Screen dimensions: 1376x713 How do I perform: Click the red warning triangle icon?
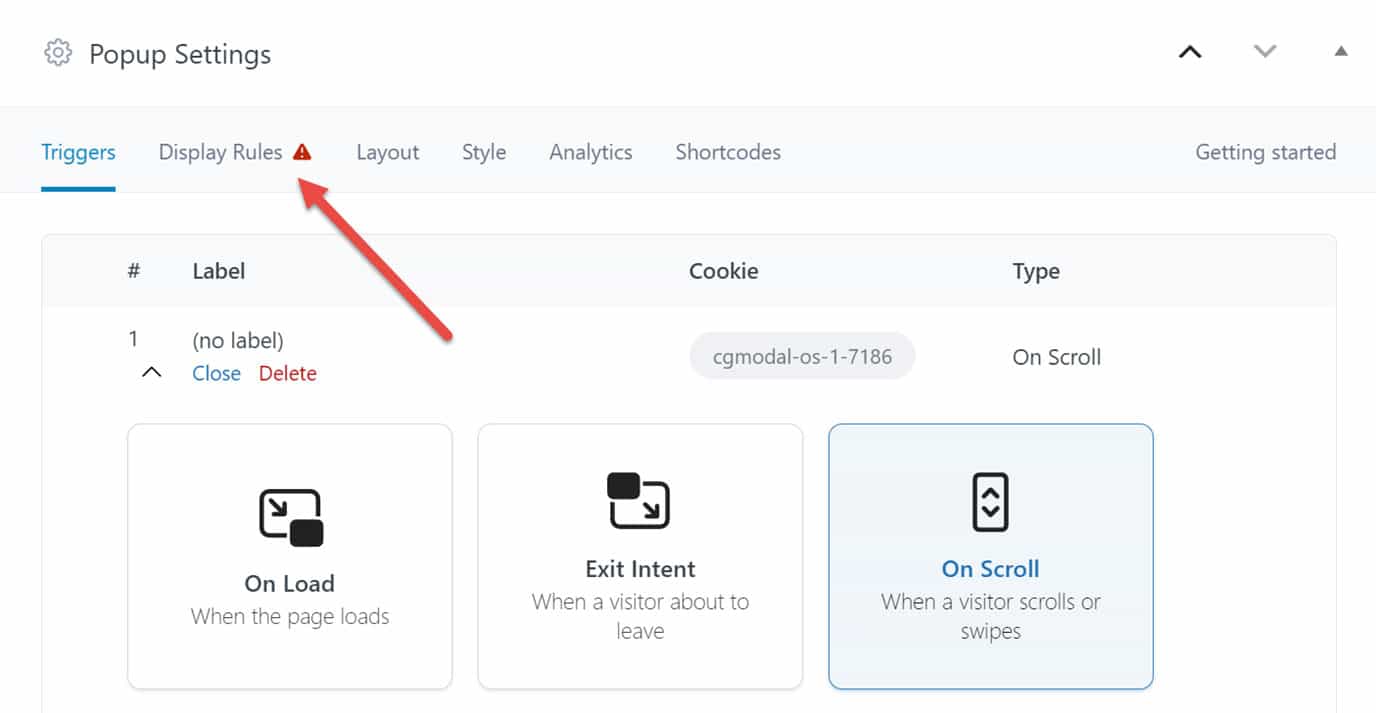(x=302, y=152)
